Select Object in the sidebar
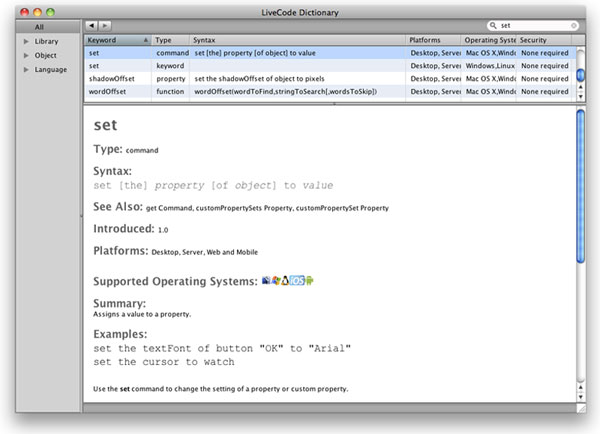Screen dimensions: 600x434 [x=46, y=55]
